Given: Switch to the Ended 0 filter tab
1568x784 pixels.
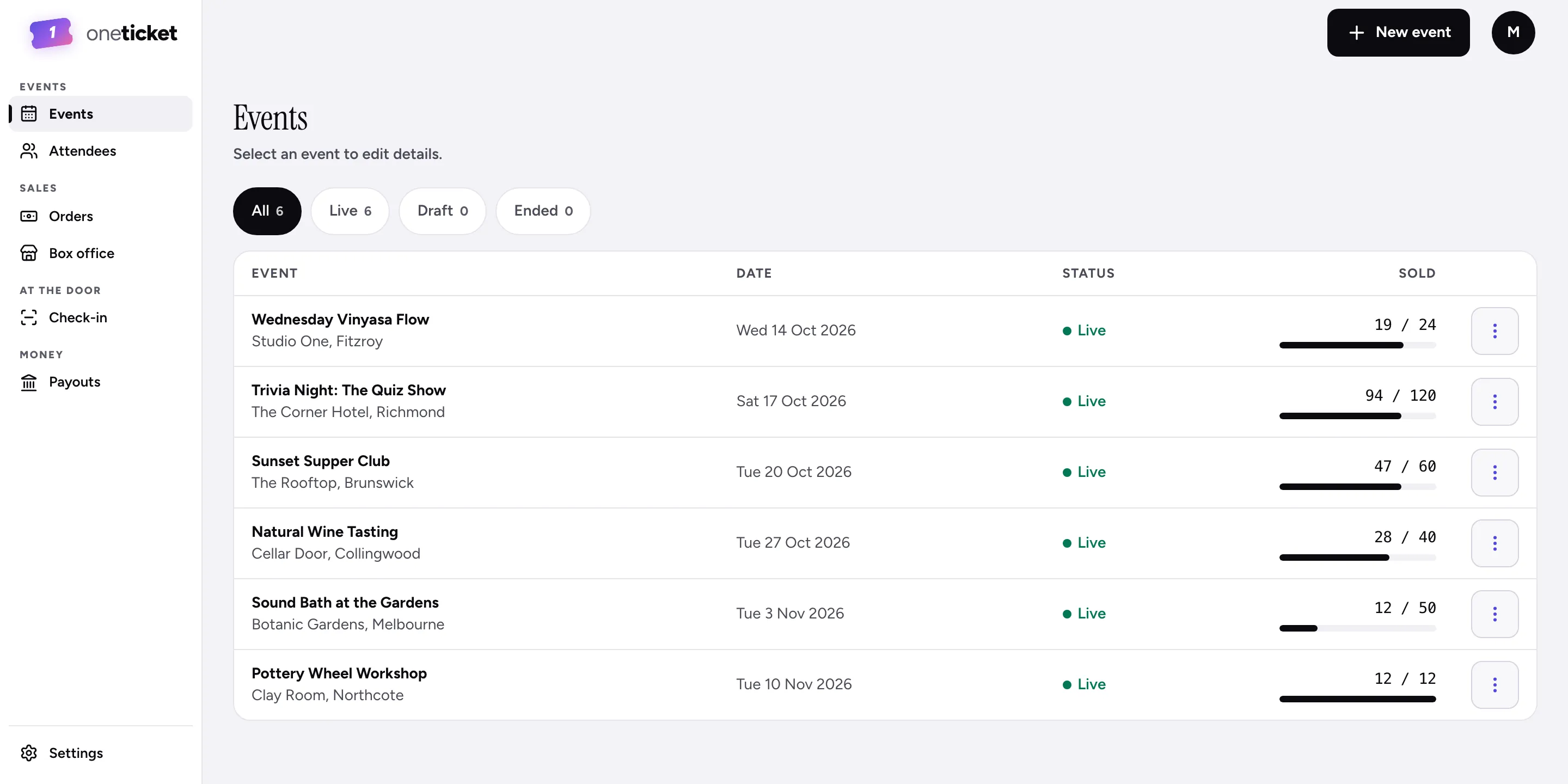Looking at the screenshot, I should pyautogui.click(x=543, y=211).
